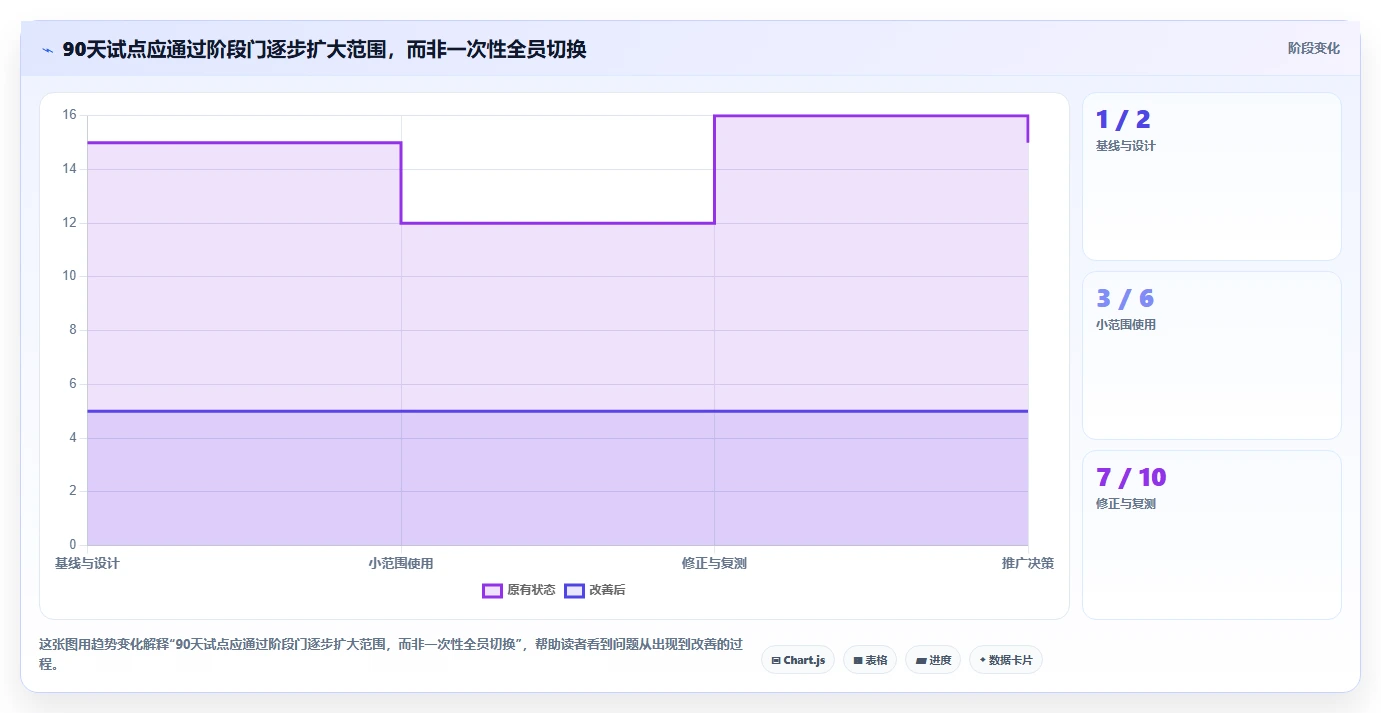Click the 阶段变化 label in the header
The image size is (1381, 713).
(1314, 48)
